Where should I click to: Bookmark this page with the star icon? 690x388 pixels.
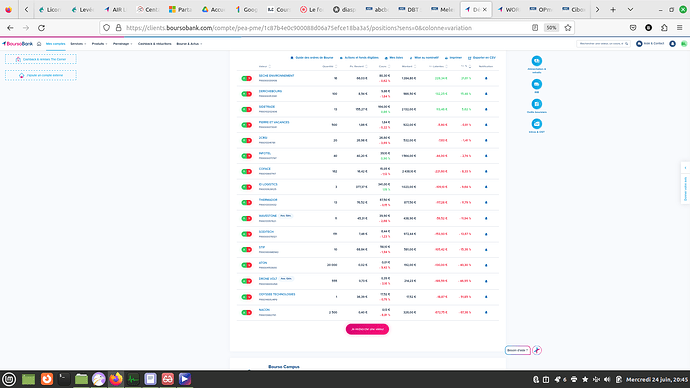point(568,28)
